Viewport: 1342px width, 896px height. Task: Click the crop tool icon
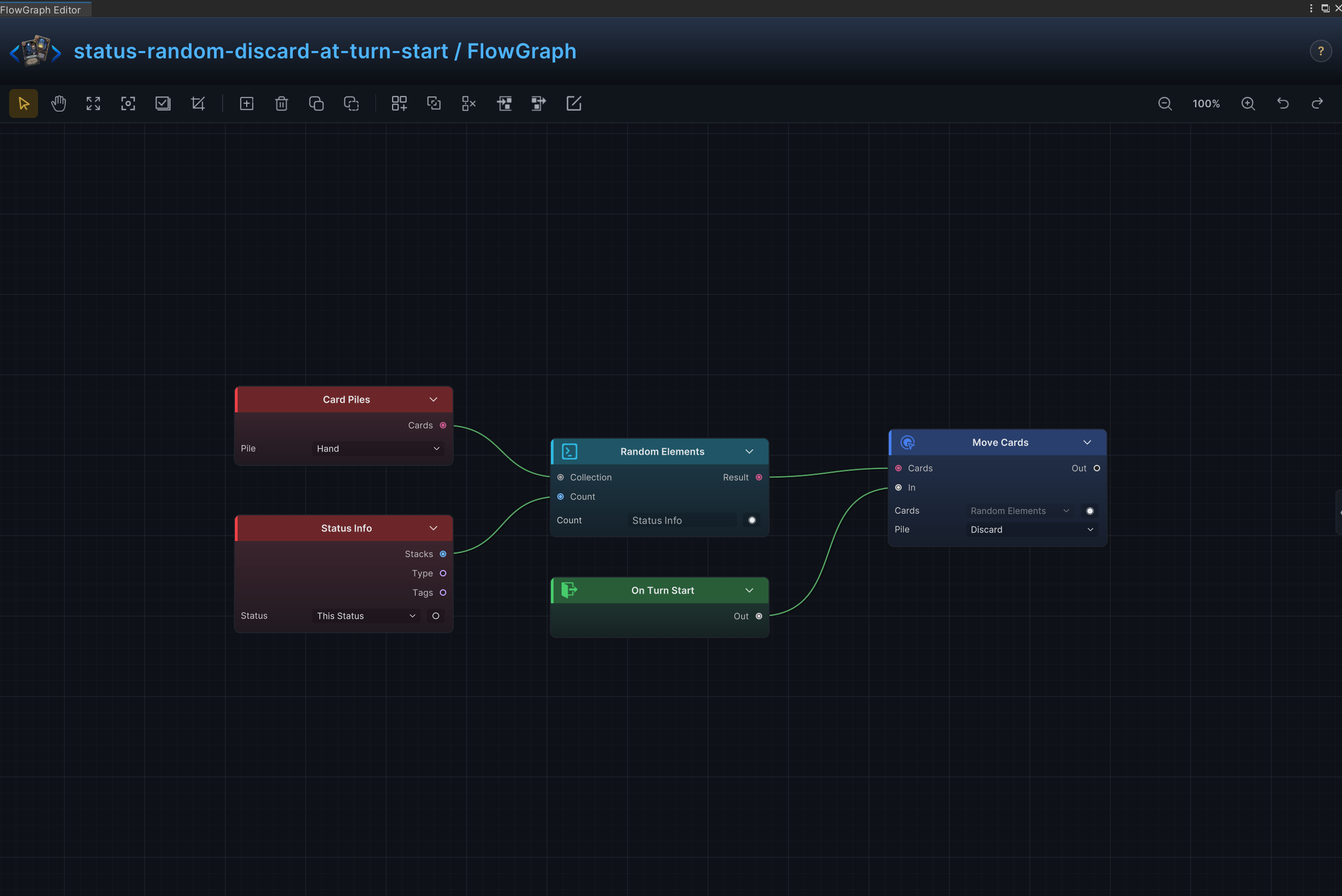pyautogui.click(x=198, y=103)
